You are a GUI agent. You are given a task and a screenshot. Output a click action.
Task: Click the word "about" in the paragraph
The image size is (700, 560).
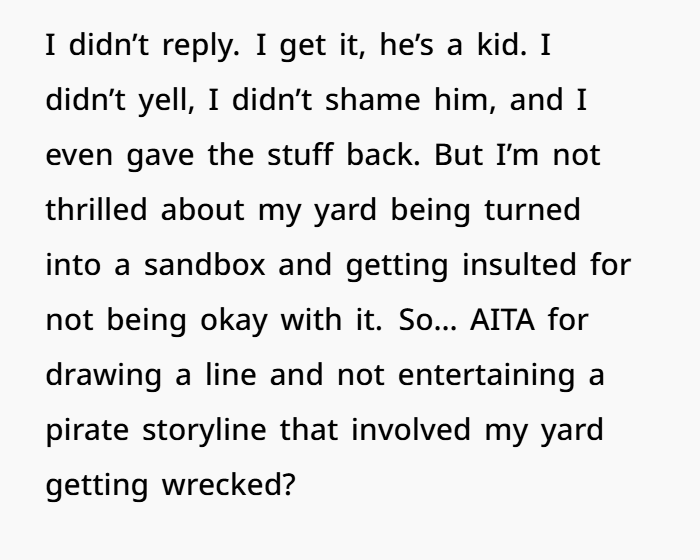click(203, 209)
